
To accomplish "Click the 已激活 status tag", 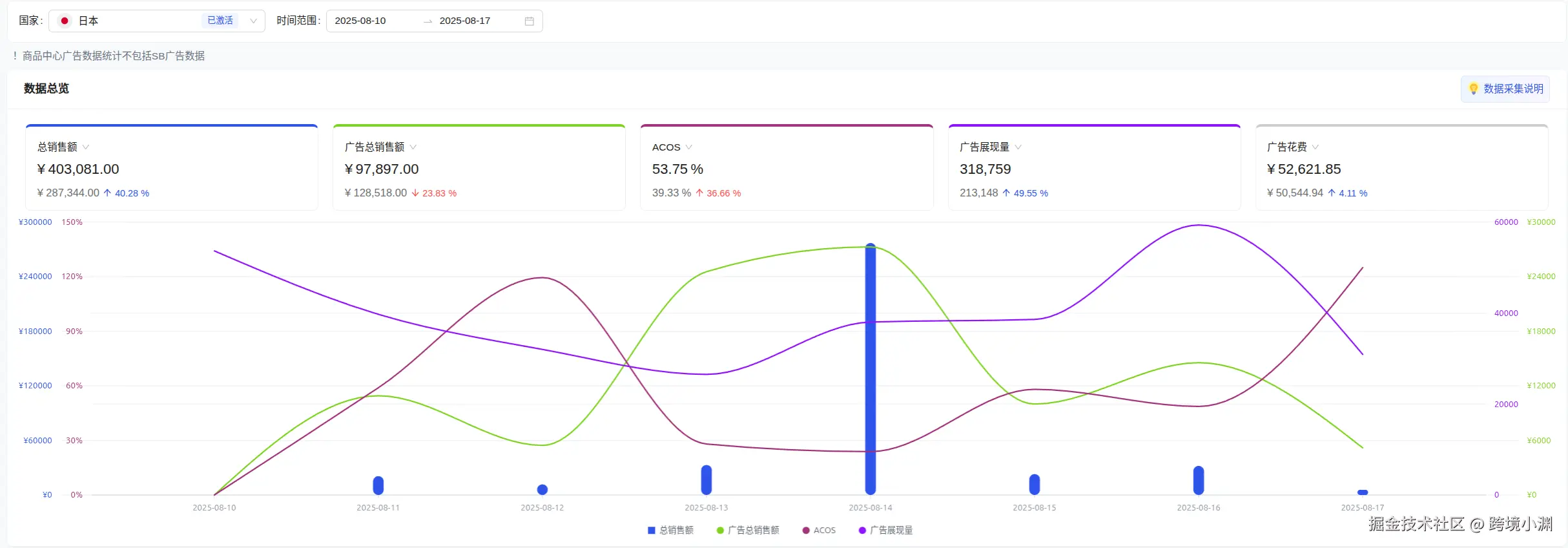I will [220, 21].
